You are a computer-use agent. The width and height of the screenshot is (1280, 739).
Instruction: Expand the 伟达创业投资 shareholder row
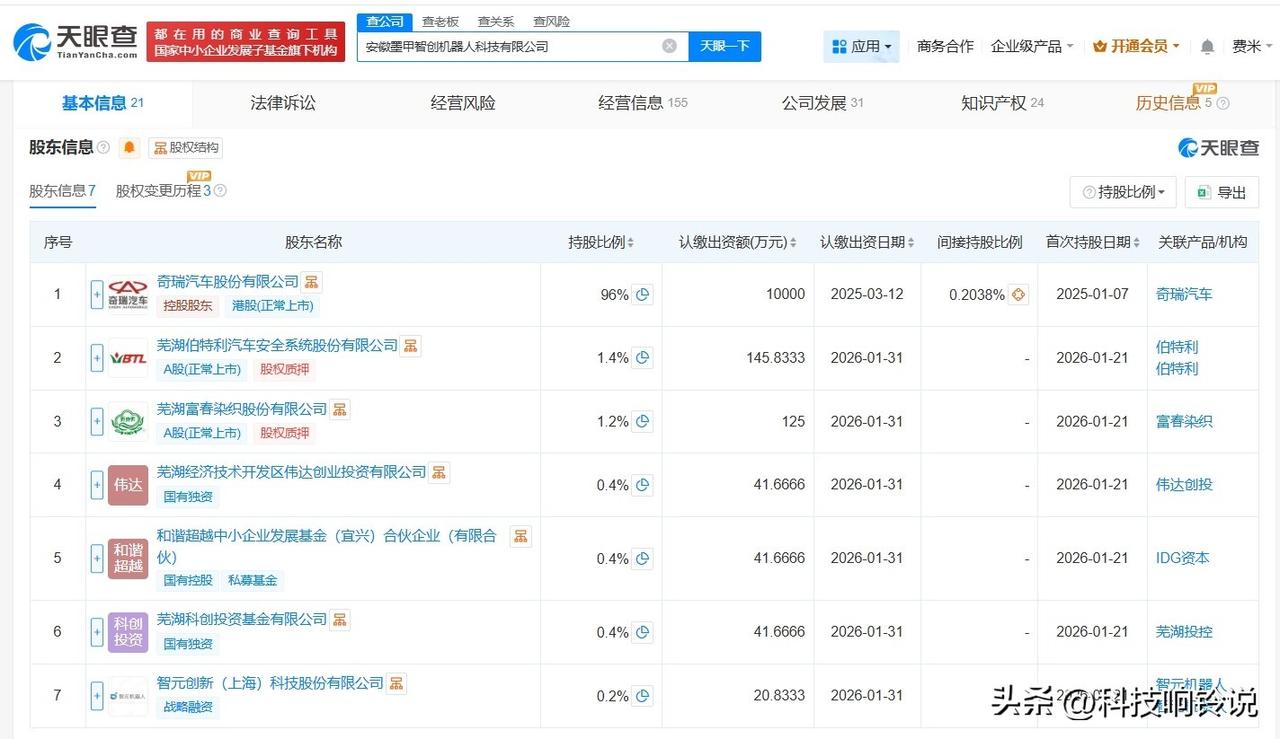point(97,485)
